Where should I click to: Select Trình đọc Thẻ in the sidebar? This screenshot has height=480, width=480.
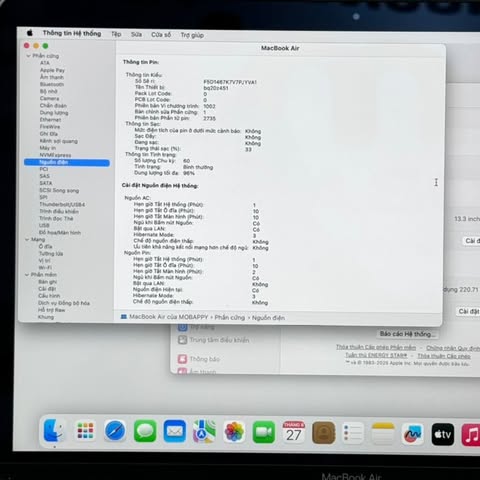[56, 218]
